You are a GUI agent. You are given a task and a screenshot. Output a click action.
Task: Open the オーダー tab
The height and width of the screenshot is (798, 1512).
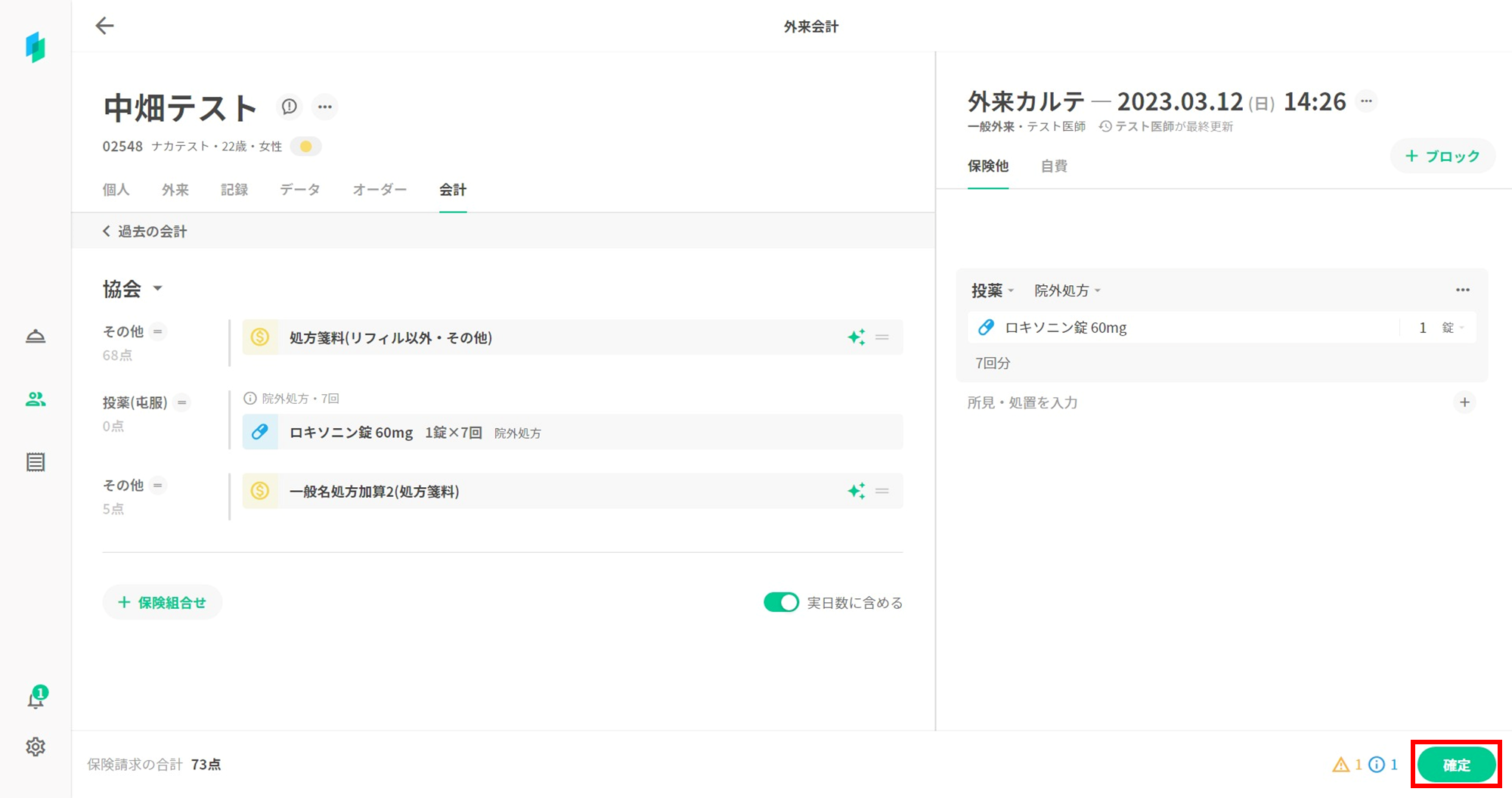(x=380, y=190)
